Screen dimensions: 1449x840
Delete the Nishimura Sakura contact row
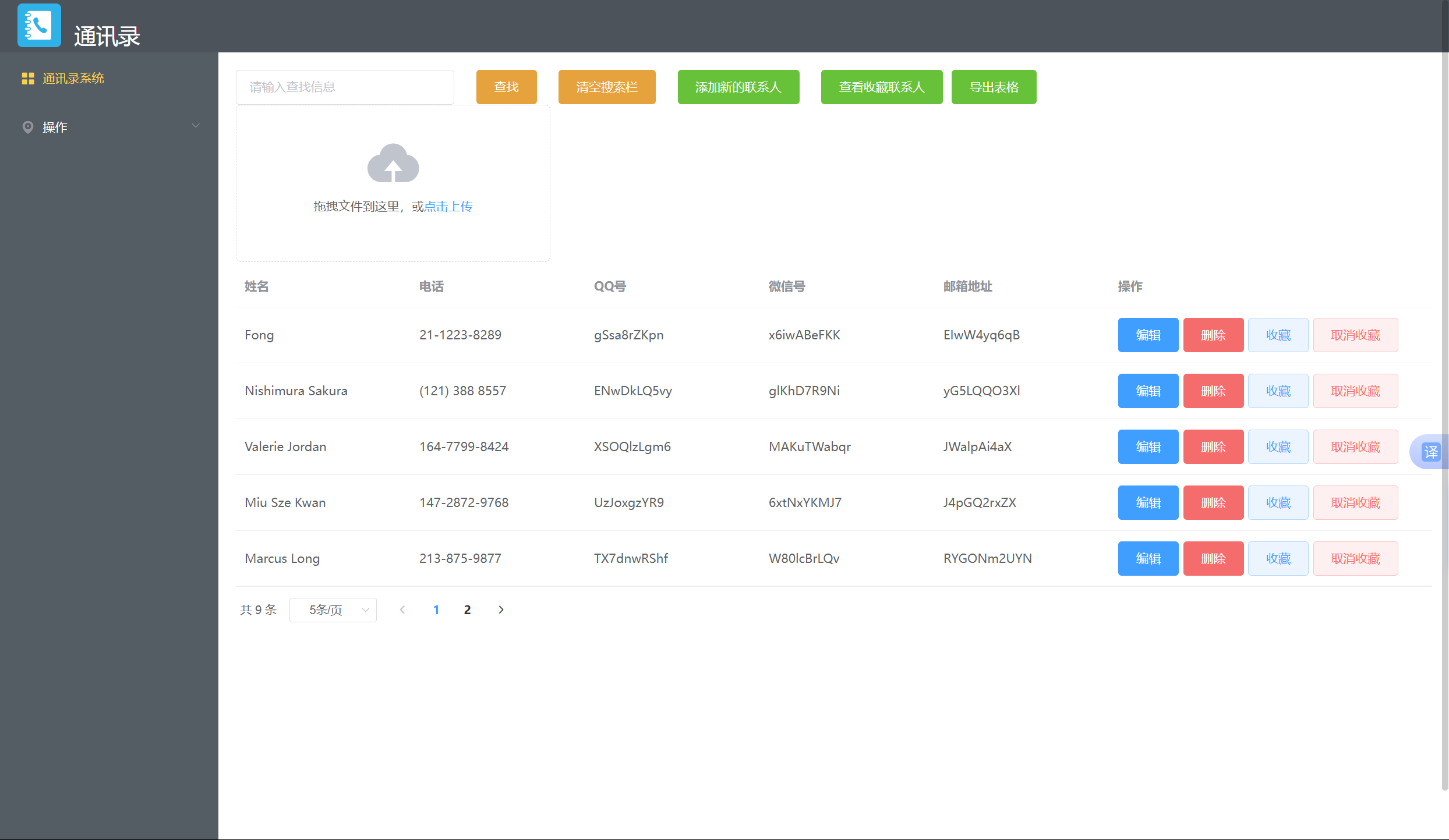[1213, 391]
